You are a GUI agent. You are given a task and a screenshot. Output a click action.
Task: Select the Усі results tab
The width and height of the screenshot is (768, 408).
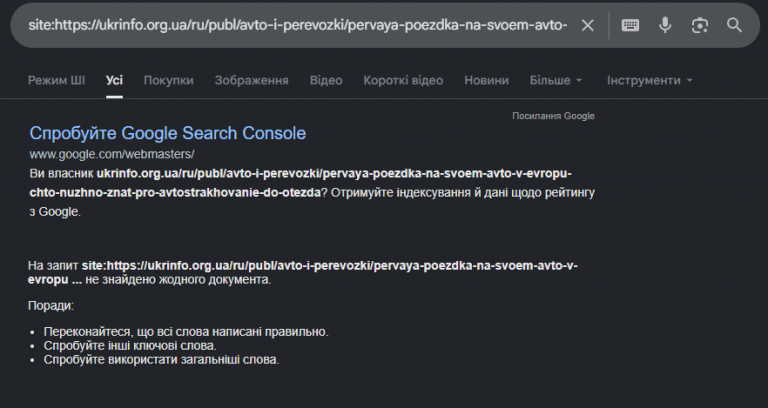tap(114, 80)
